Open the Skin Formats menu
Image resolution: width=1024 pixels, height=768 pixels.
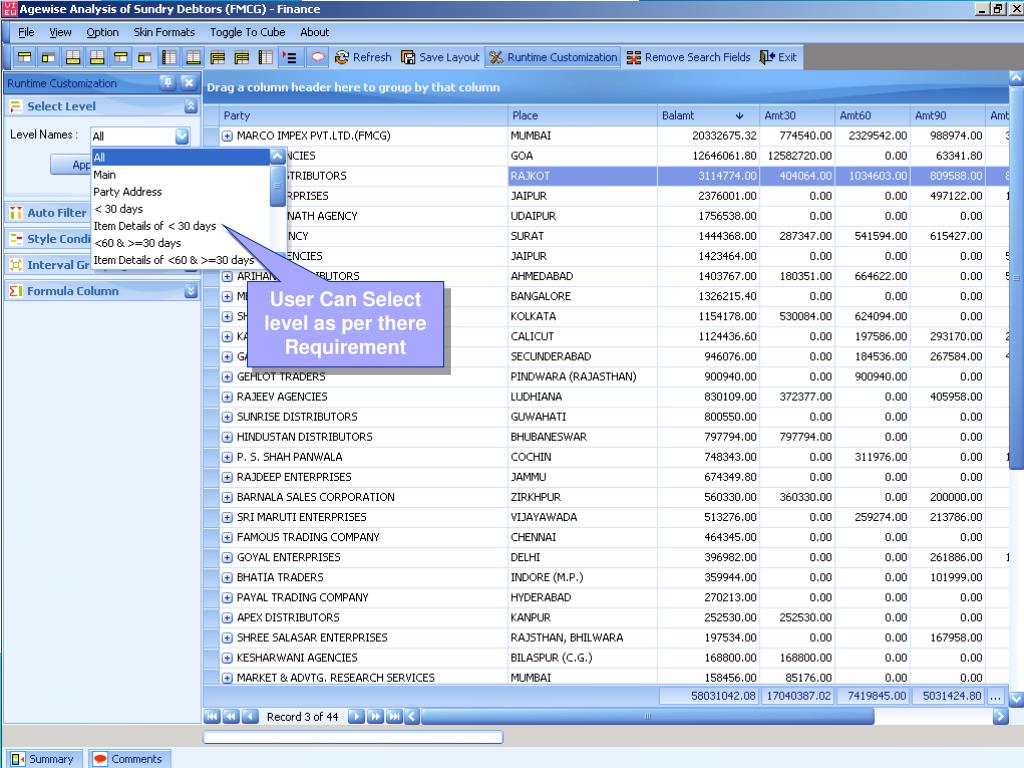click(x=164, y=32)
